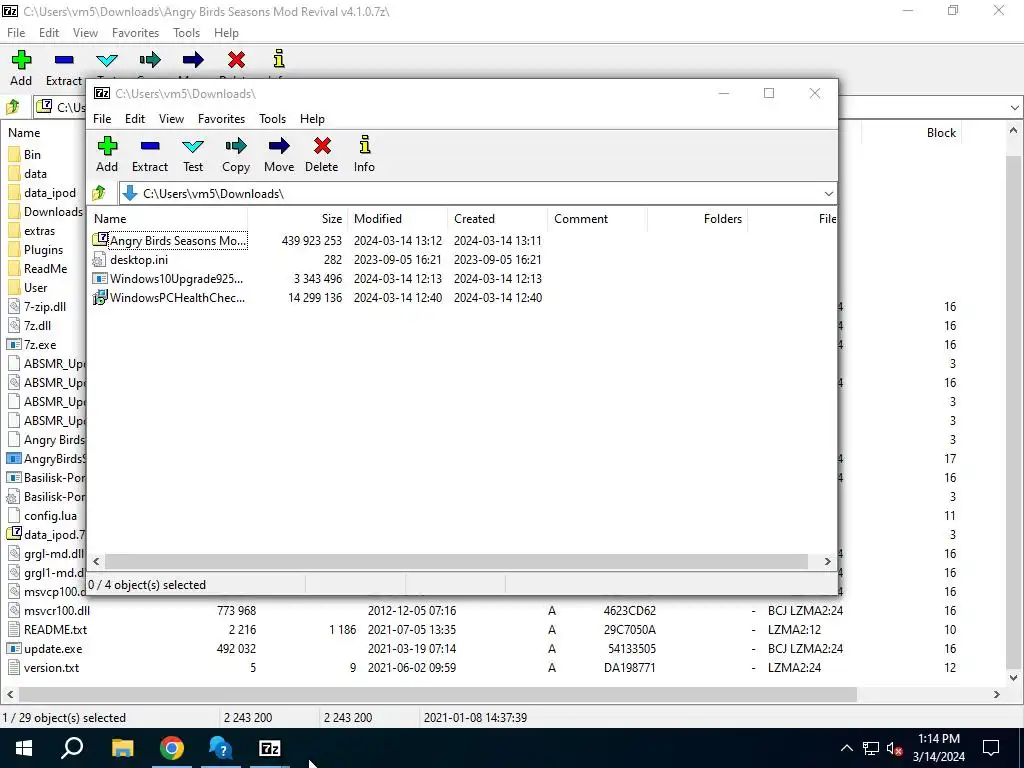This screenshot has width=1024, height=768.
Task: Open the Start menu
Action: click(24, 748)
